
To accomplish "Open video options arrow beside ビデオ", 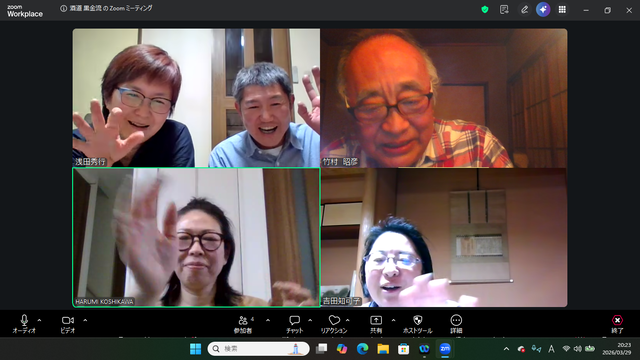I will [85, 320].
